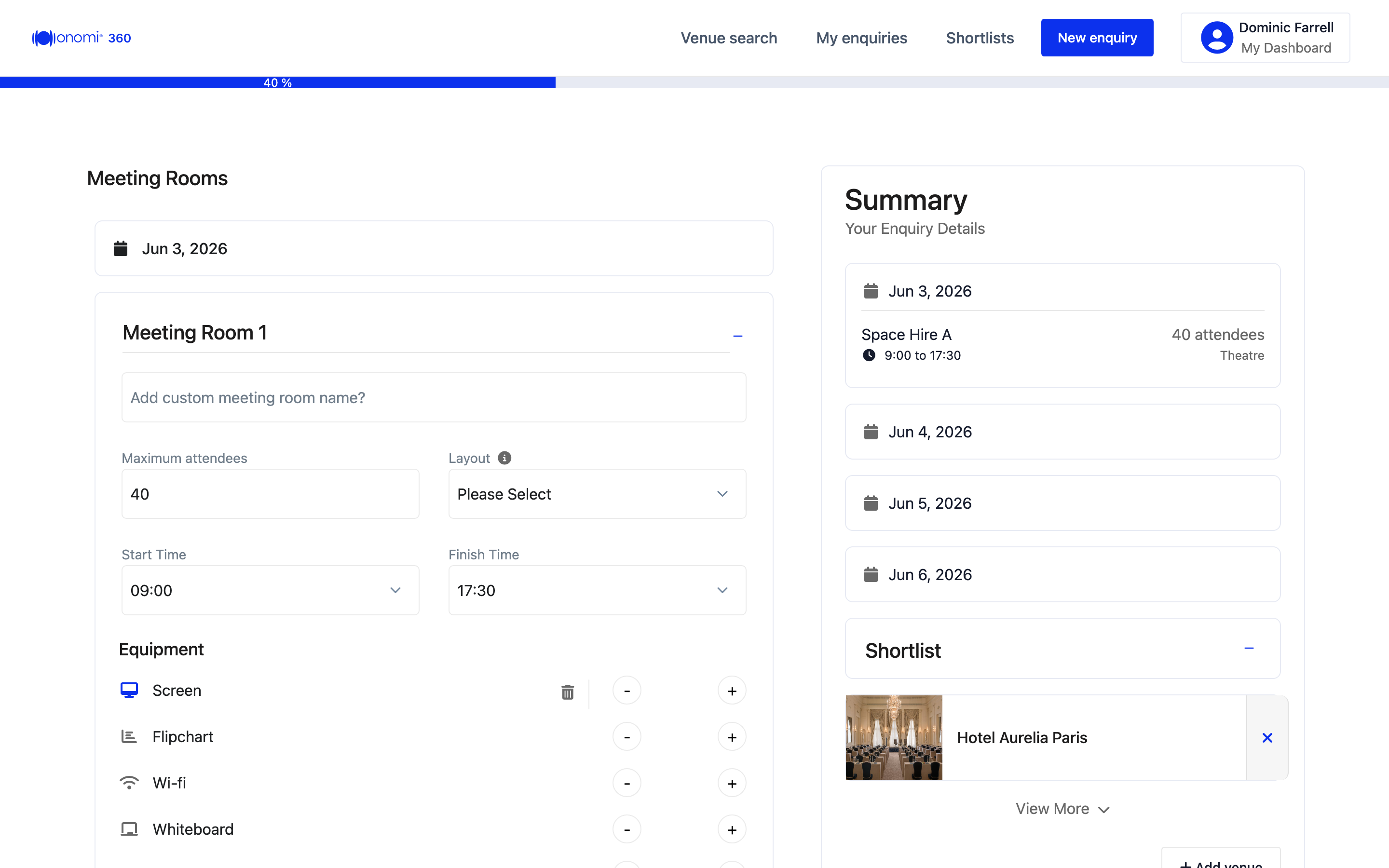Image resolution: width=1389 pixels, height=868 pixels.
Task: Click the Summary Jun 5, 2026 calendar icon
Action: 871,503
